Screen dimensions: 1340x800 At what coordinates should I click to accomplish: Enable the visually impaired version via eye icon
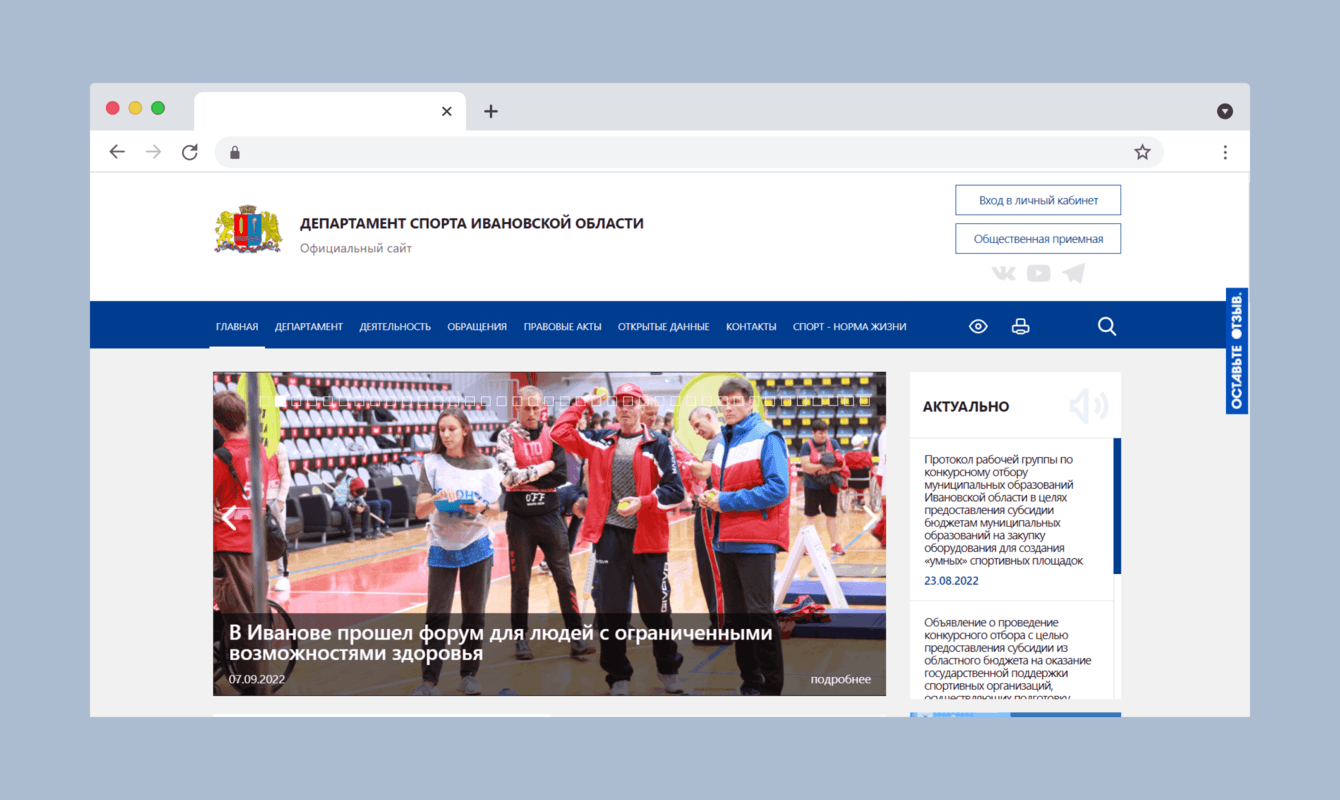(x=978, y=325)
